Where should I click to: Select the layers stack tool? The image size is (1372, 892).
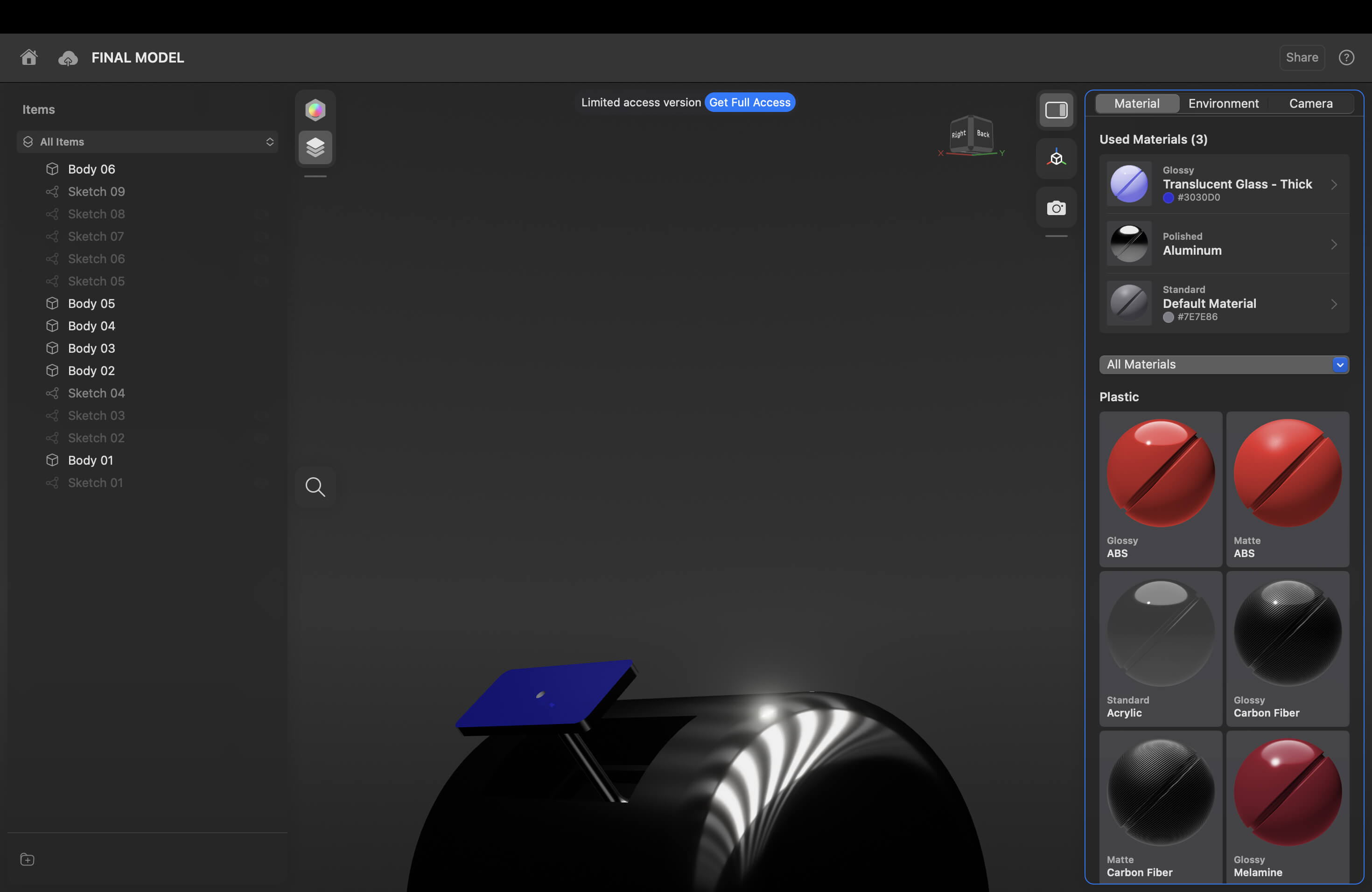(315, 147)
